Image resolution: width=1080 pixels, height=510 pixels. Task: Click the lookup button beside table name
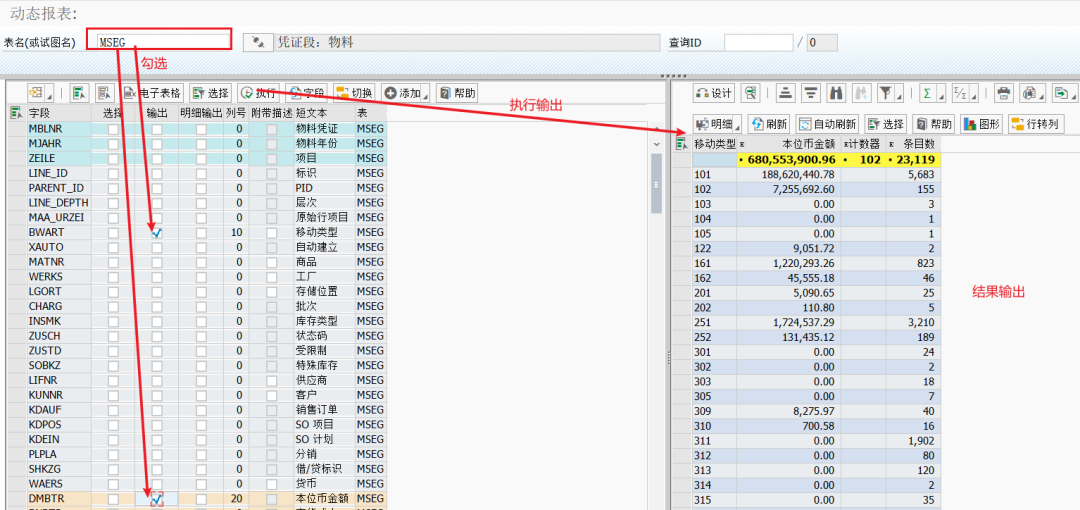point(258,42)
